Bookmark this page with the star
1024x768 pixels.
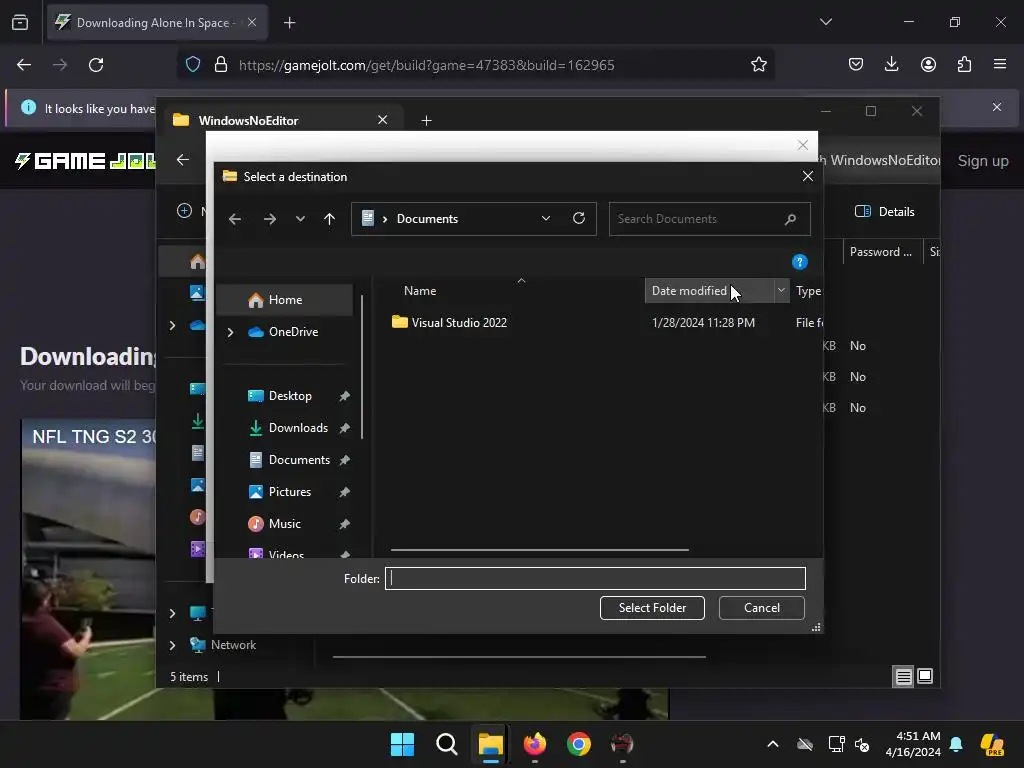tap(758, 65)
